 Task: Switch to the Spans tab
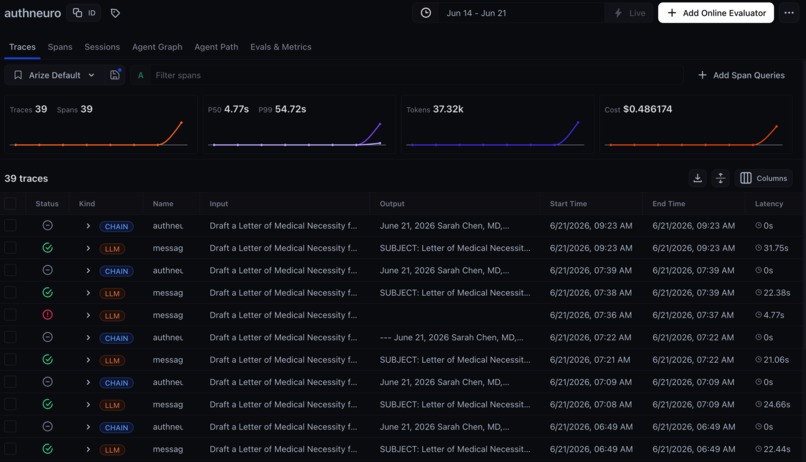click(60, 47)
